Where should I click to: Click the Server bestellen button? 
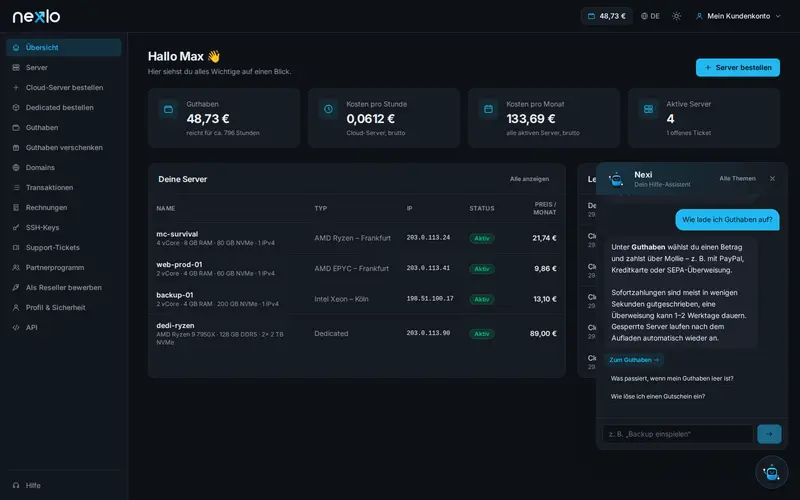point(738,67)
